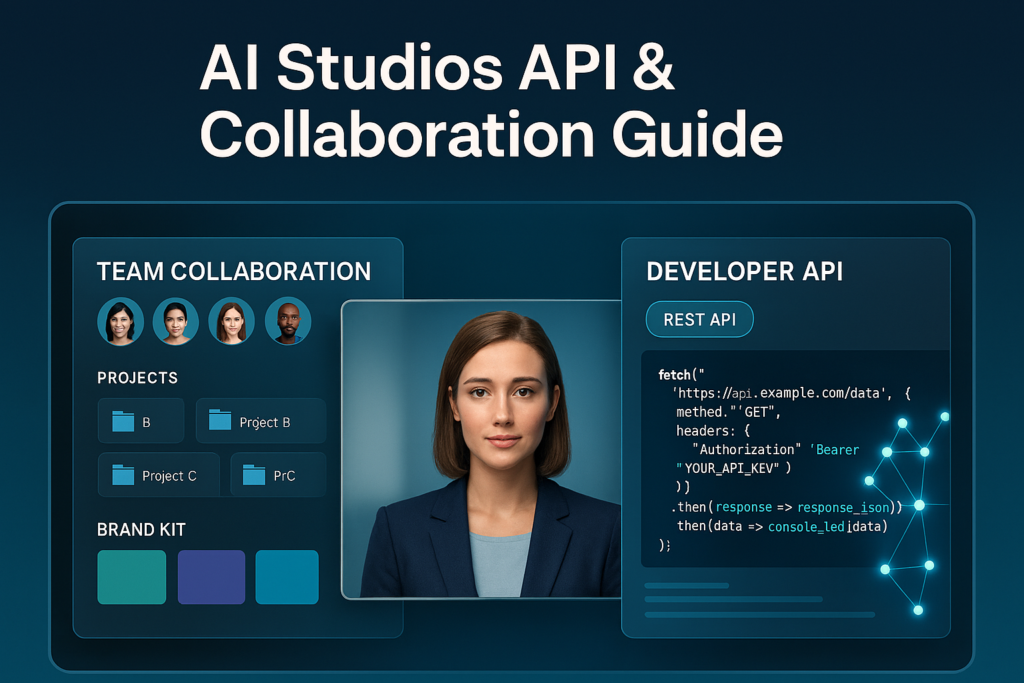
Task: Open the Project B folder
Action: (x=260, y=421)
